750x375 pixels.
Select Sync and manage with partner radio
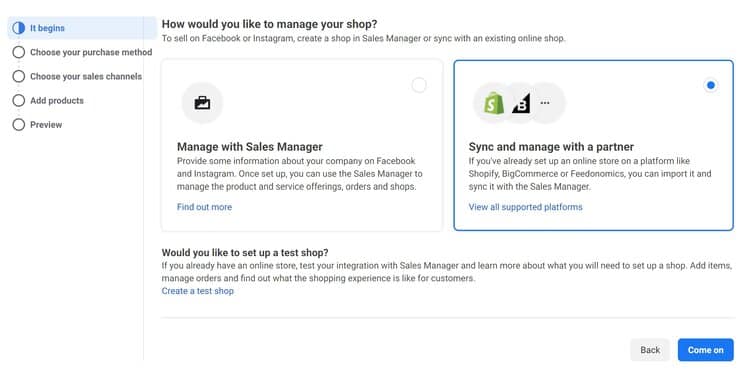[711, 86]
